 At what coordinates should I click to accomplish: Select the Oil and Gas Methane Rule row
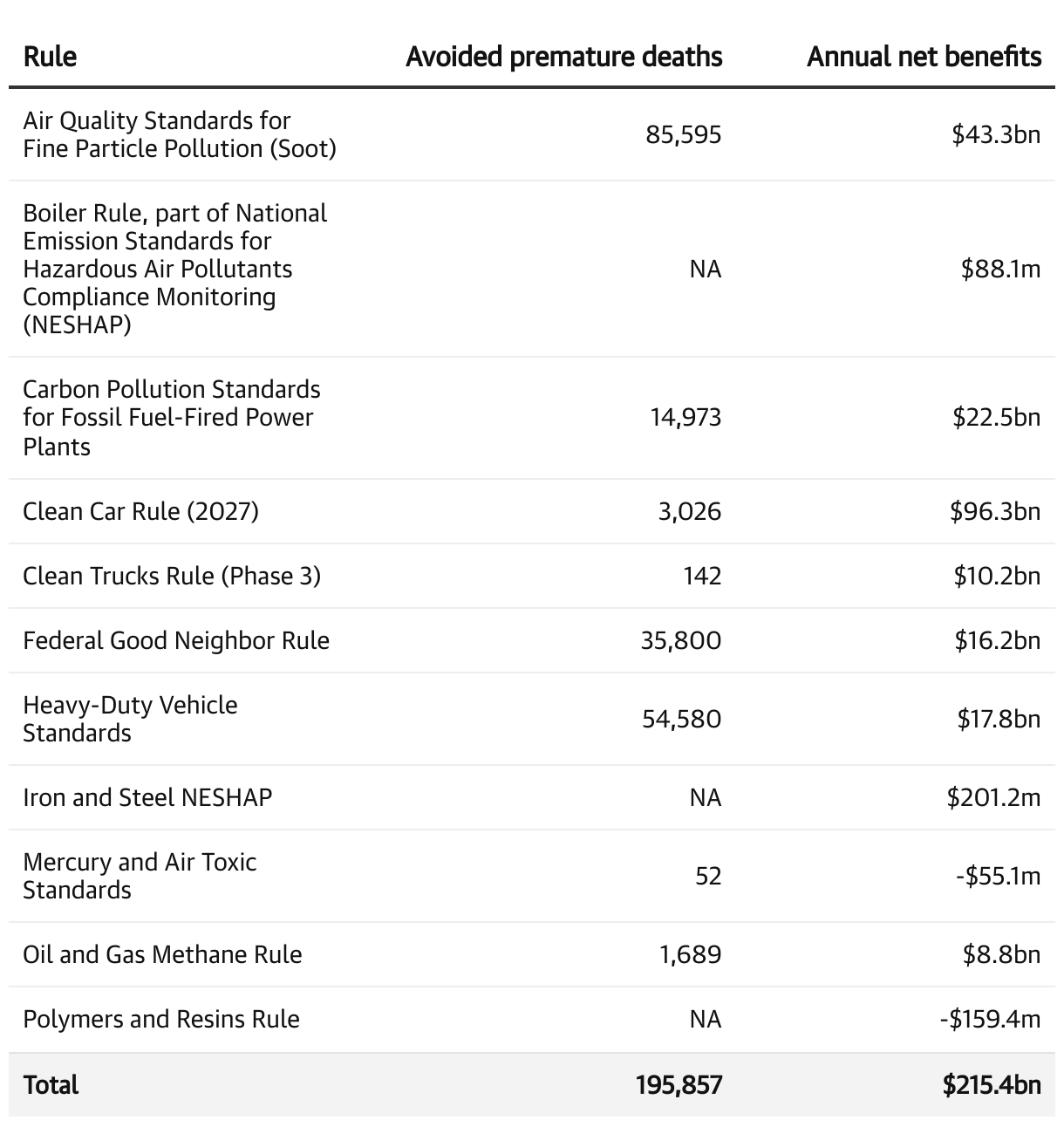click(x=532, y=954)
